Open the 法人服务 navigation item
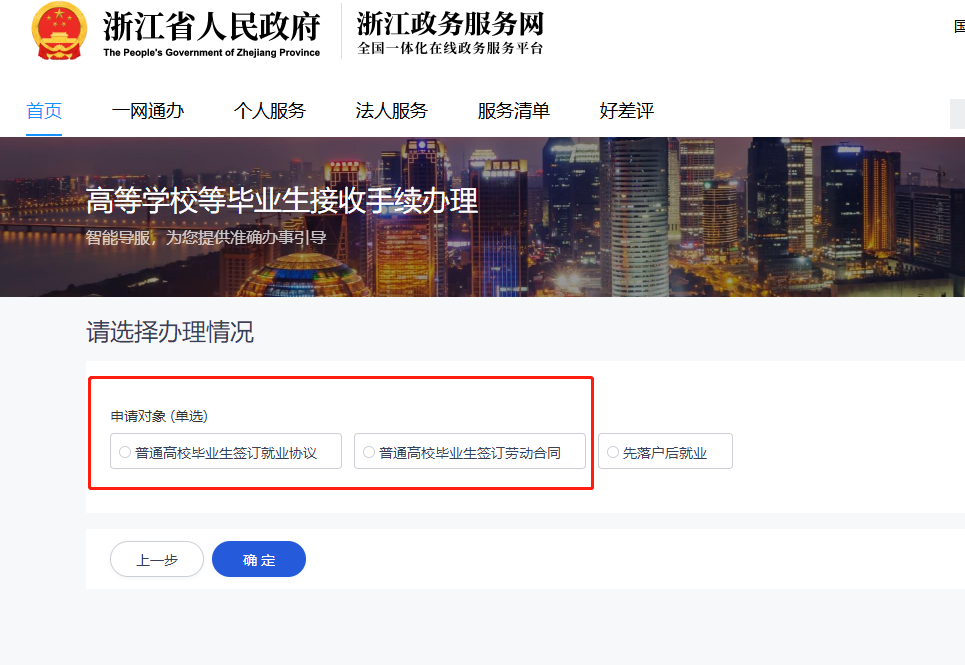 coord(392,111)
